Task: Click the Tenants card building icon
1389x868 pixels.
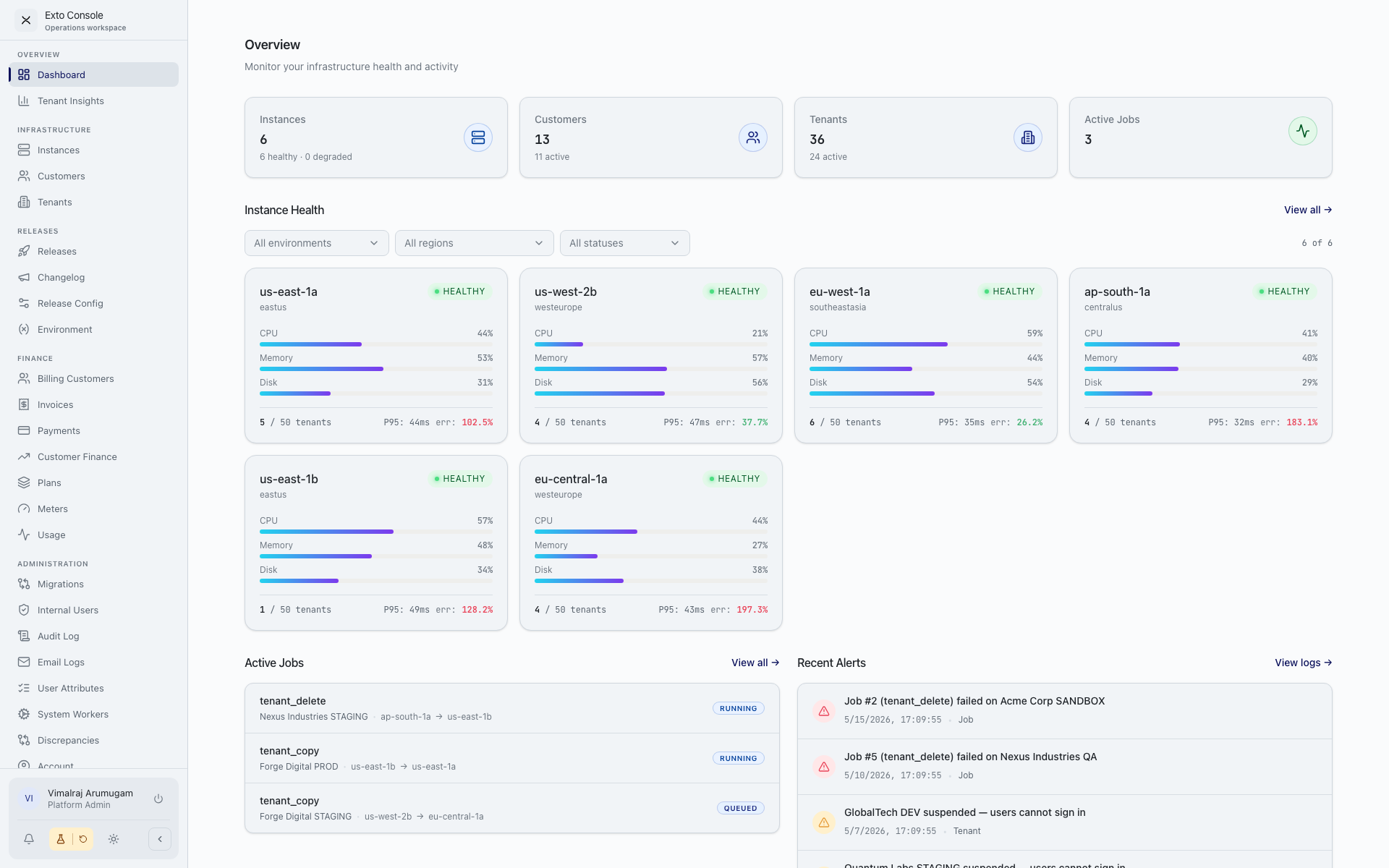Action: [x=1028, y=137]
